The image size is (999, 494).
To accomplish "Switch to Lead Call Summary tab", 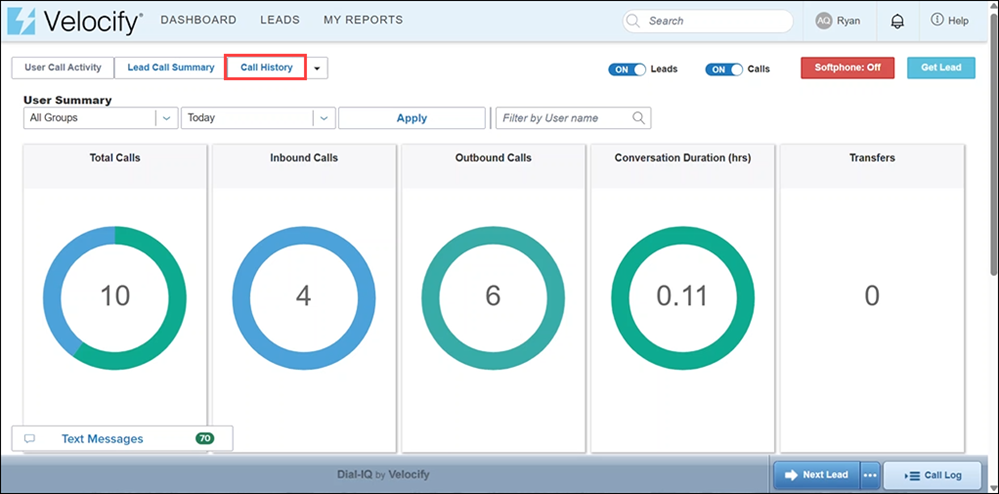I will [171, 68].
